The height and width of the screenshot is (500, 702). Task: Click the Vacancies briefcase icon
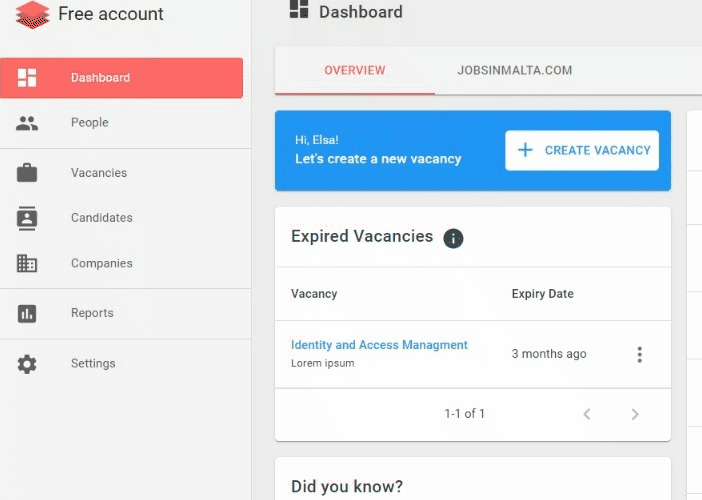coord(27,173)
